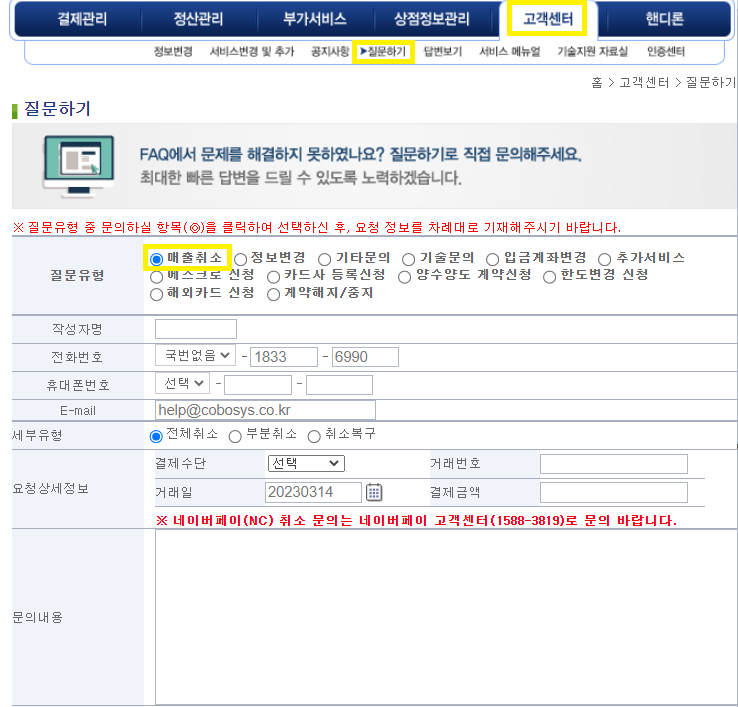Open the calendar picker next to 거래일
The height and width of the screenshot is (707, 738).
374,492
